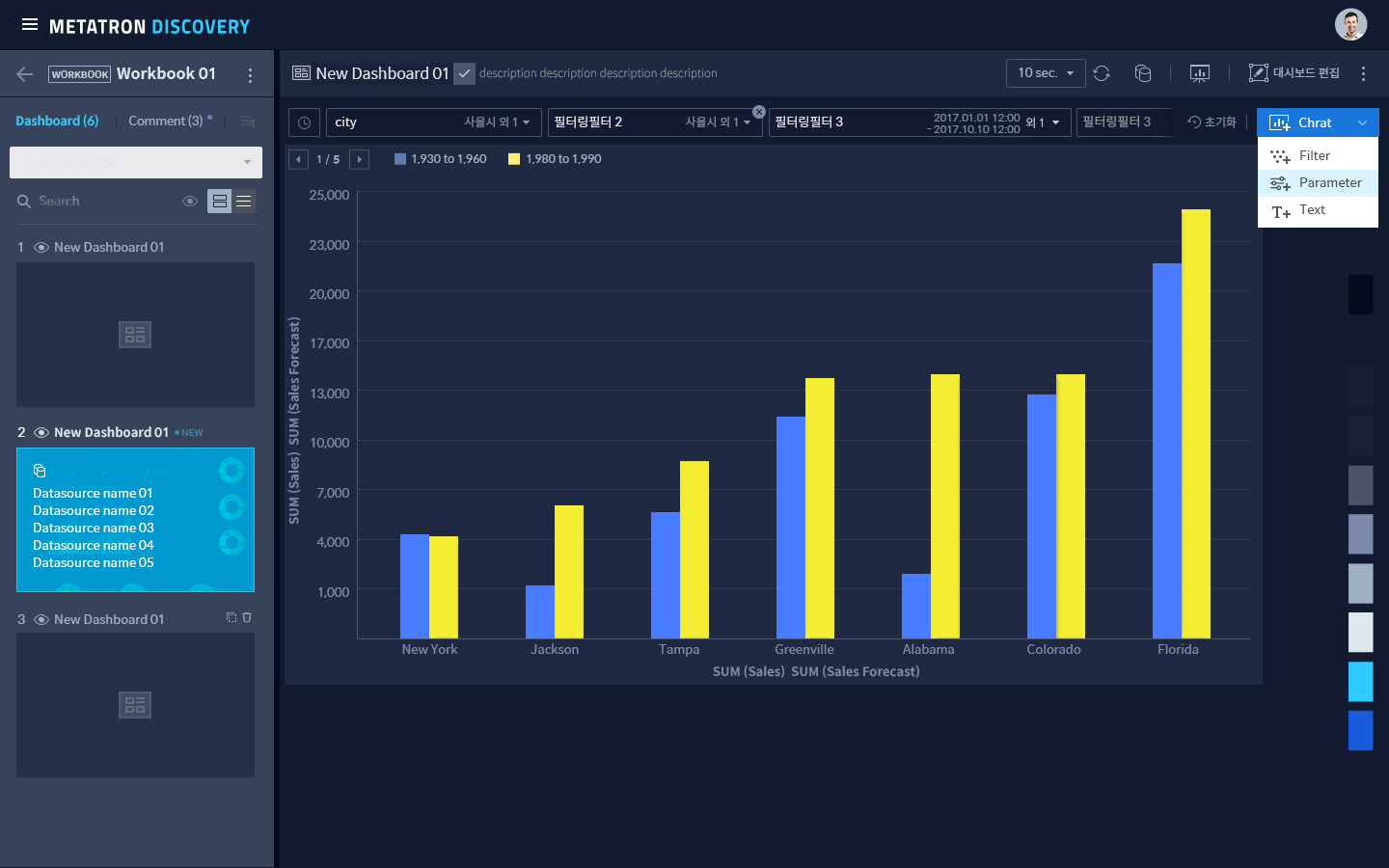
Task: Toggle the checkbox next to New Dashboard 01 title
Action: (x=464, y=73)
